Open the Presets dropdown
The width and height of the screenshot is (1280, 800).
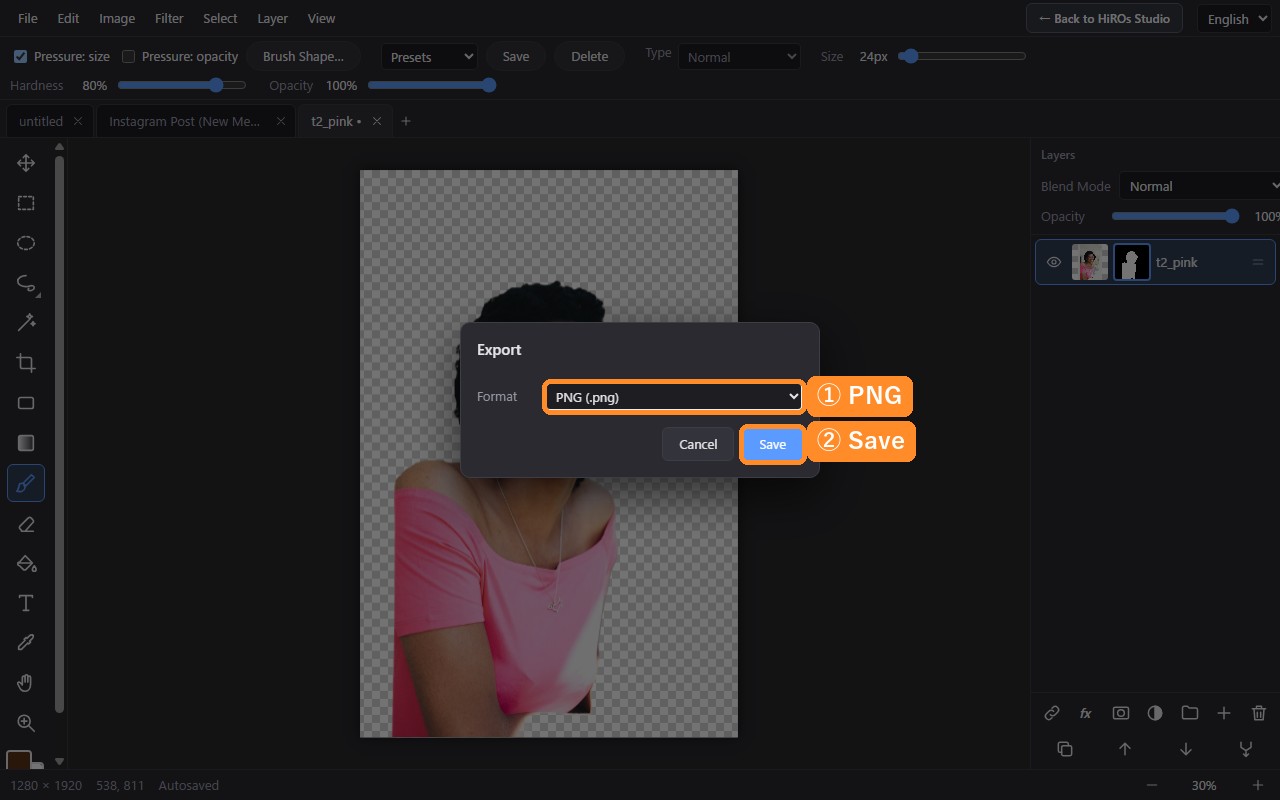[429, 57]
